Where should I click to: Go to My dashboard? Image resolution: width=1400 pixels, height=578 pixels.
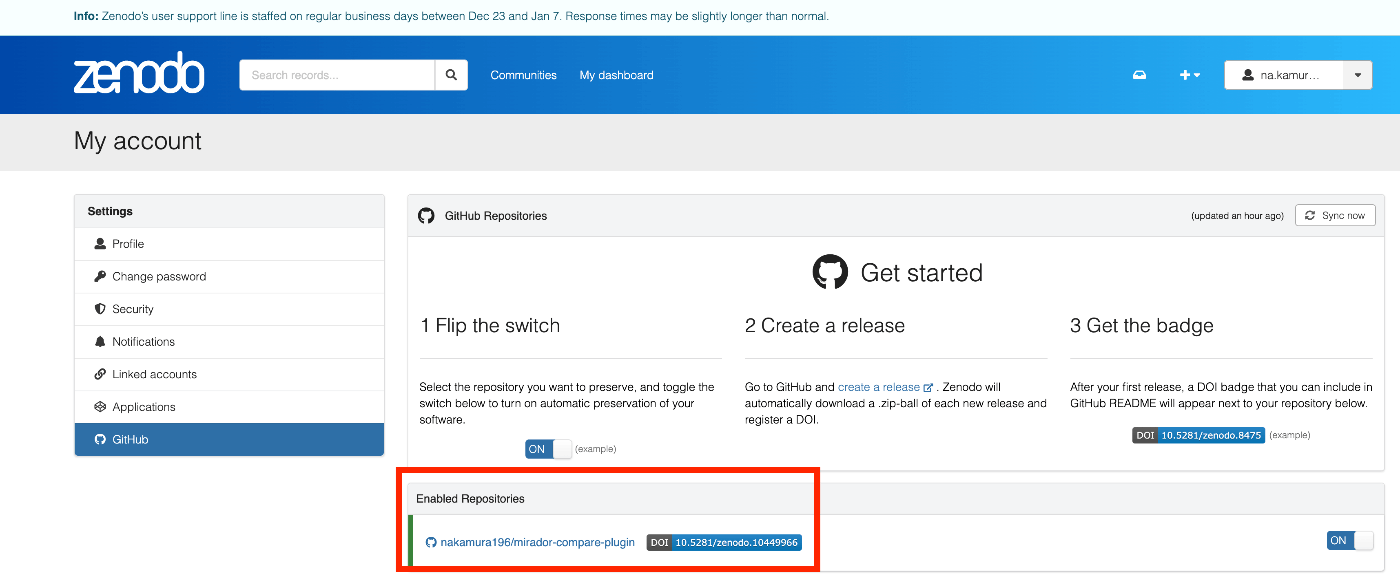tap(616, 75)
